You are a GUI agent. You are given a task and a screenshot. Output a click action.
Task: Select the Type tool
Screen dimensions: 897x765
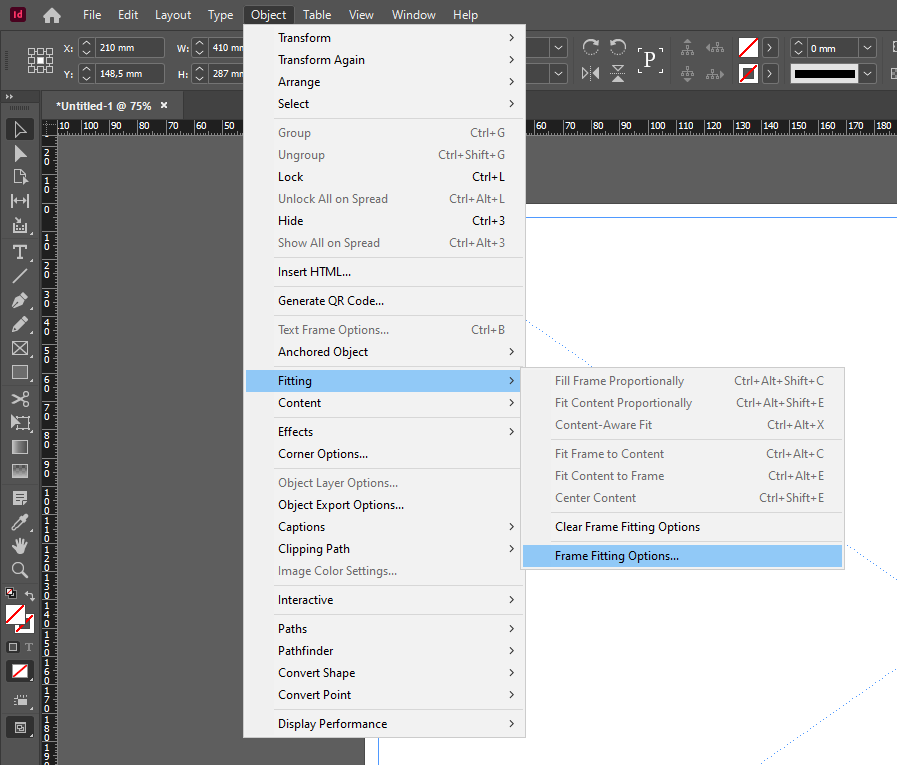(20, 252)
